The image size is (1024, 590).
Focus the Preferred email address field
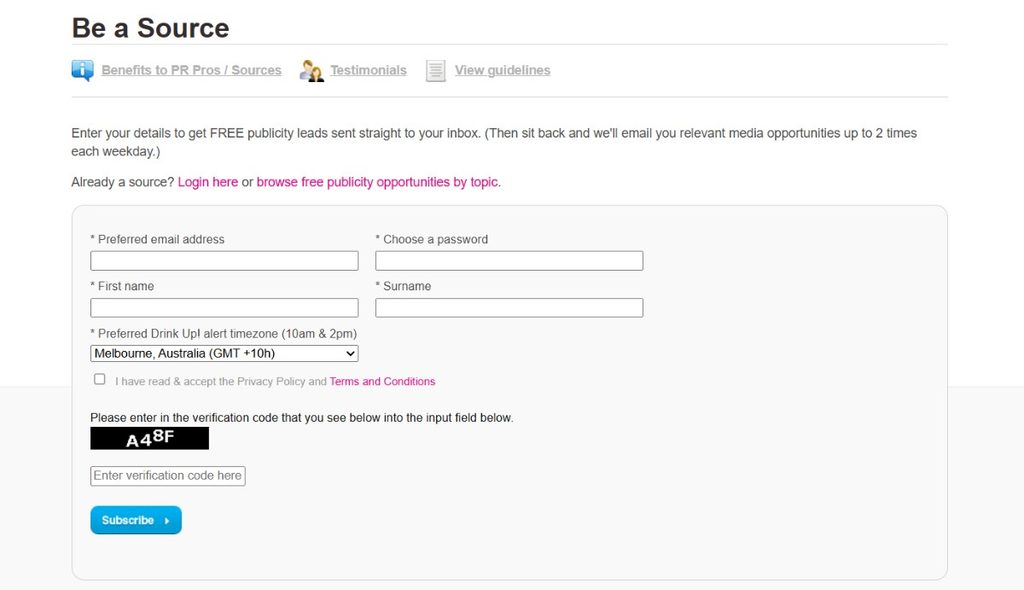(x=224, y=261)
